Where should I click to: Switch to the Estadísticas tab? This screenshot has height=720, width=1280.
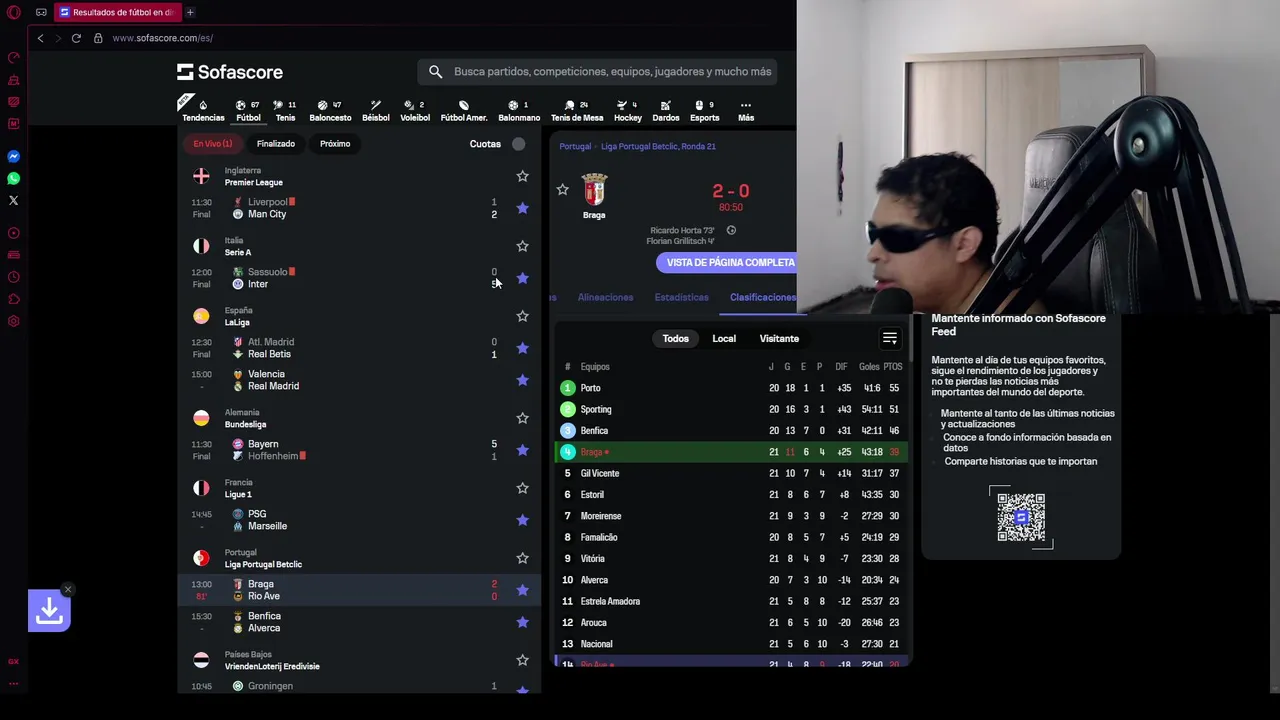(x=681, y=297)
